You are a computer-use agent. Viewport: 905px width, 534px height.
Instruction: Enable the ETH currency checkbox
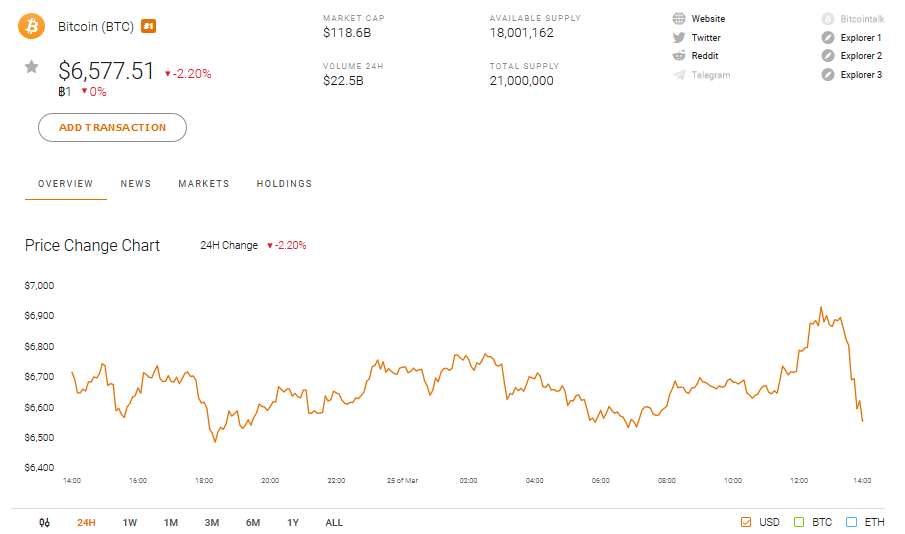(x=851, y=522)
